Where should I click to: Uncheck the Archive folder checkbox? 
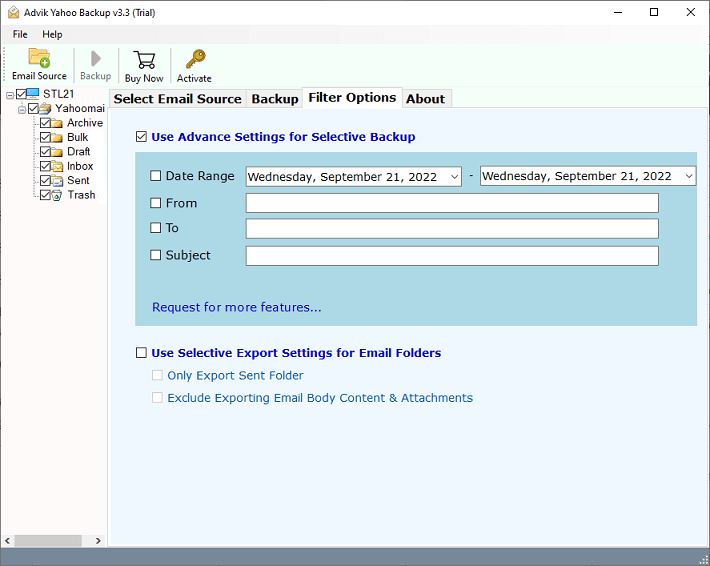[x=45, y=123]
